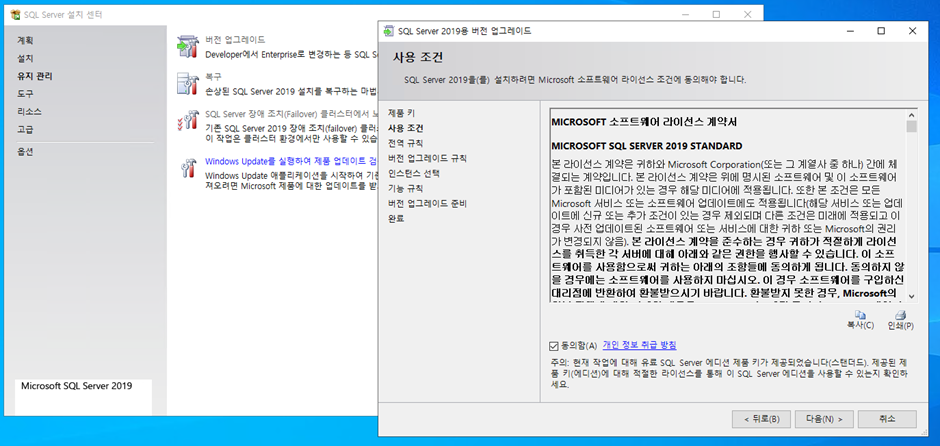This screenshot has height=446, width=940.
Task: Toggle the 동의함(A) agreement checkbox
Action: 553,345
